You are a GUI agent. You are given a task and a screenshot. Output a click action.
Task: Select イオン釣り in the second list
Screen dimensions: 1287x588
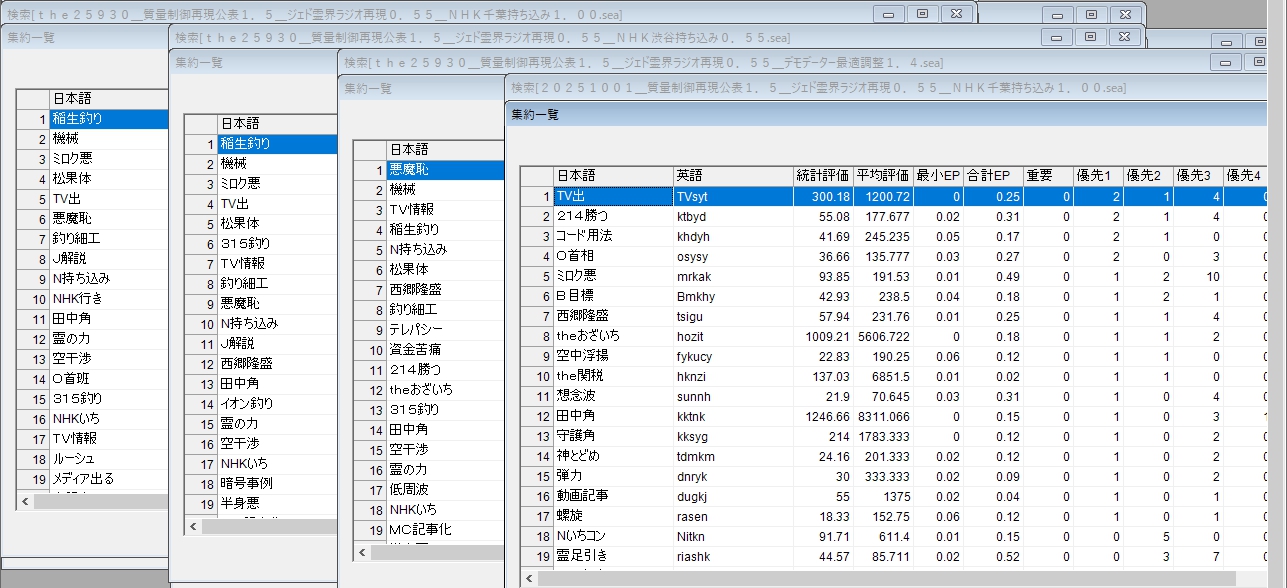pos(276,404)
